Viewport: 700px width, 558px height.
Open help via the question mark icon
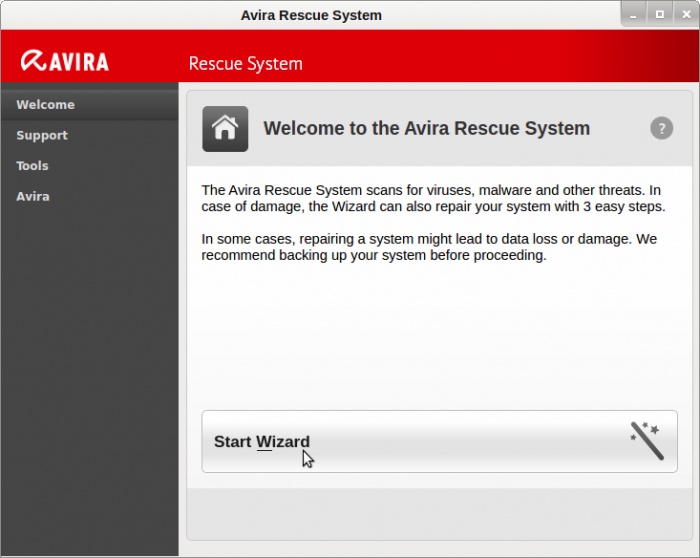(x=661, y=128)
